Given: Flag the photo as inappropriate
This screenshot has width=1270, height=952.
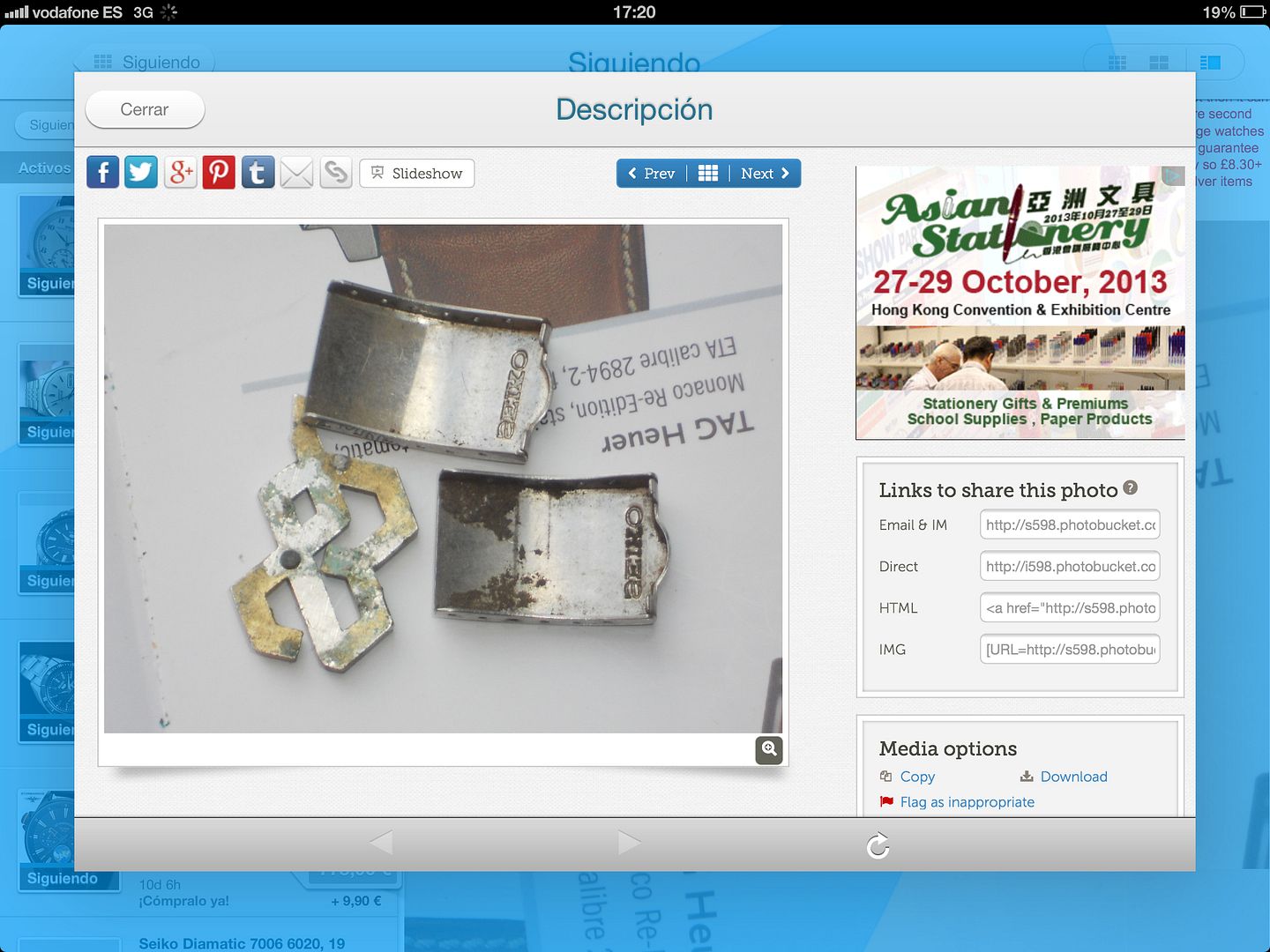Looking at the screenshot, I should click(957, 802).
